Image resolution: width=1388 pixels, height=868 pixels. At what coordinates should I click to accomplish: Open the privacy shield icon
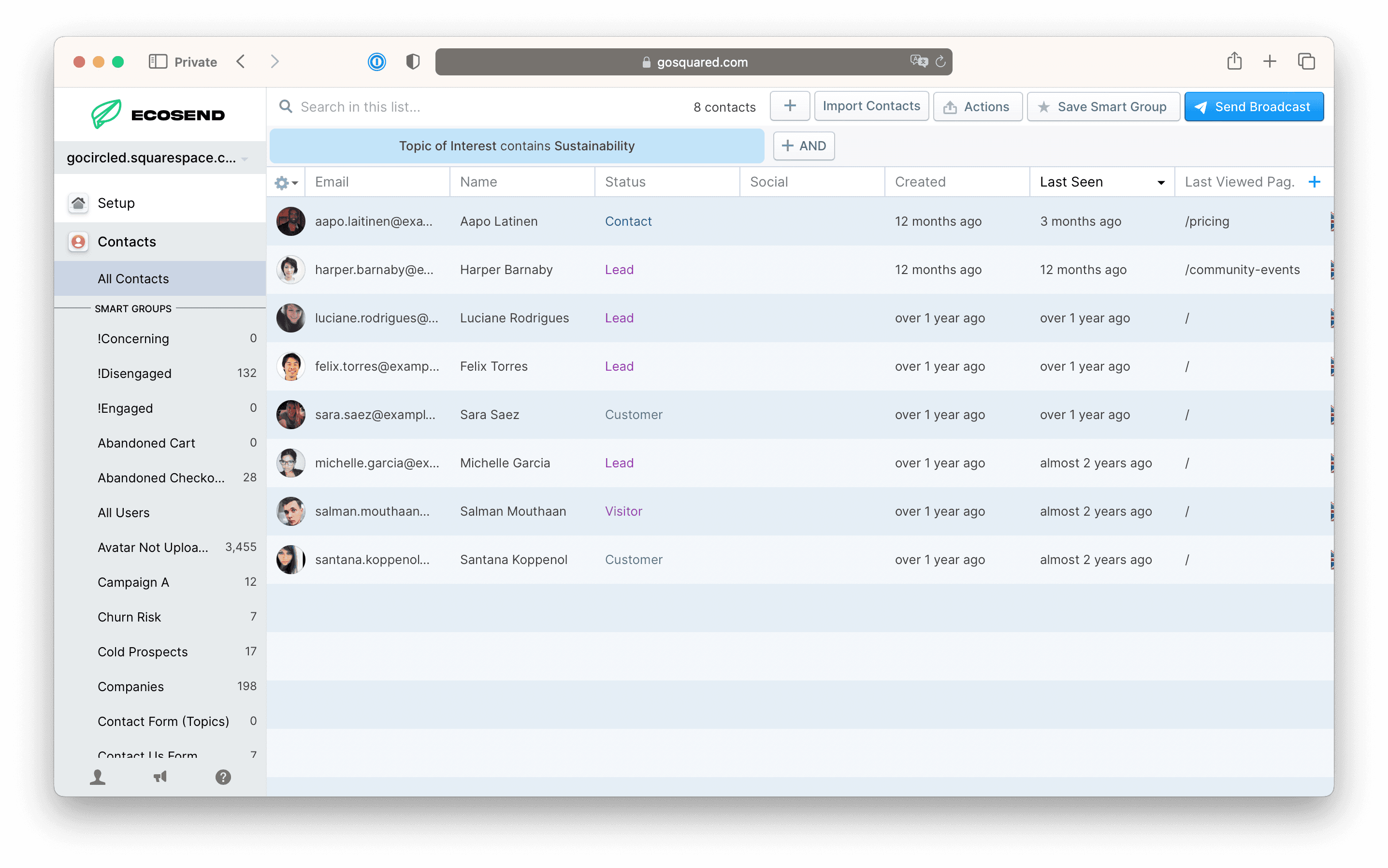coord(413,61)
